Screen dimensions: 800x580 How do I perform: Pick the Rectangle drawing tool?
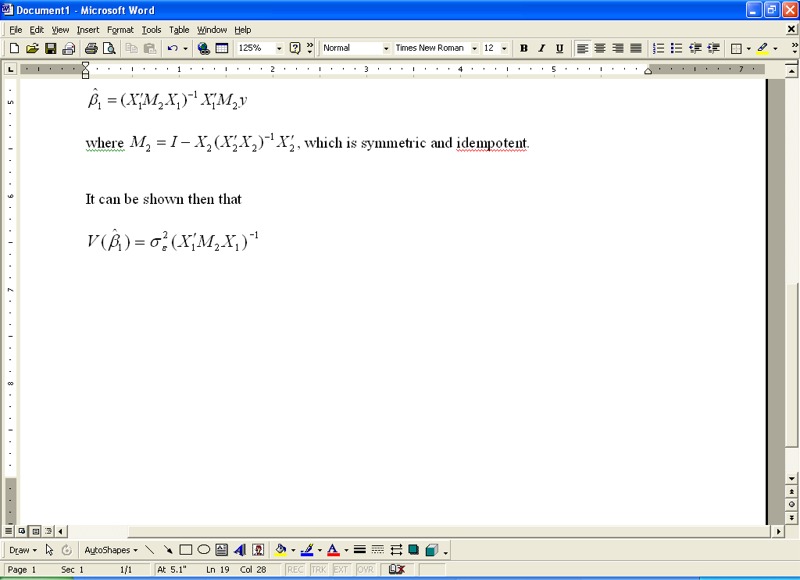[x=185, y=550]
